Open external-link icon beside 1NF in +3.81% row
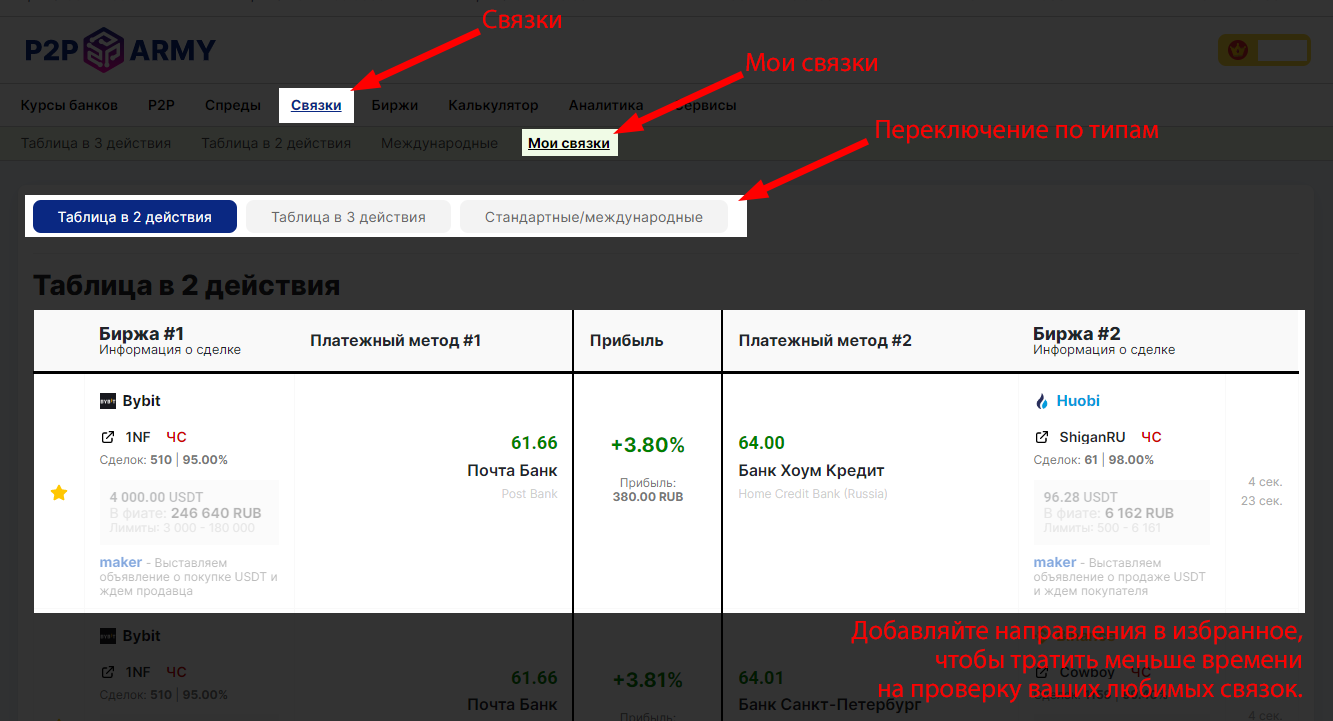This screenshot has width=1333, height=721. click(108, 672)
